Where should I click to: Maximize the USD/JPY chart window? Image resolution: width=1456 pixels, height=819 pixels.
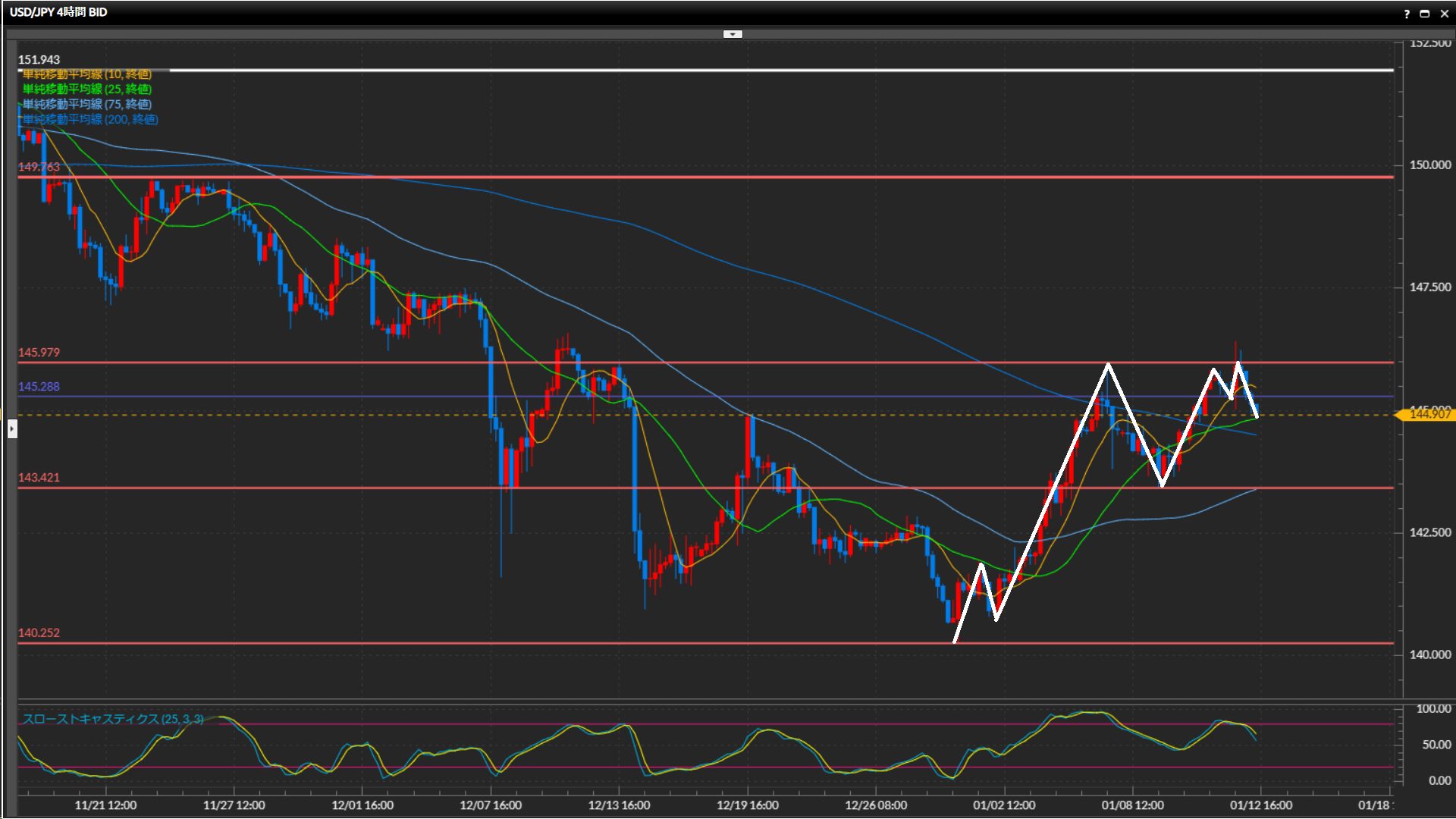pyautogui.click(x=1424, y=13)
